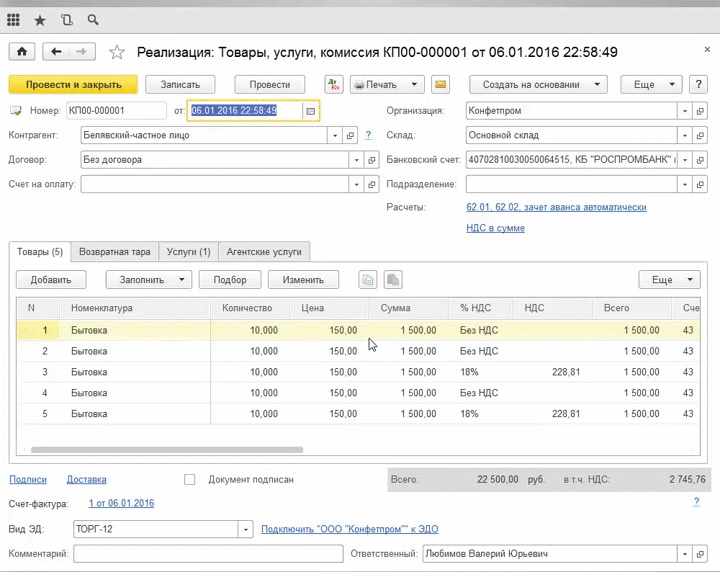The image size is (720, 572).
Task: Click the Favorites star in top bar
Action: pyautogui.click(x=40, y=19)
